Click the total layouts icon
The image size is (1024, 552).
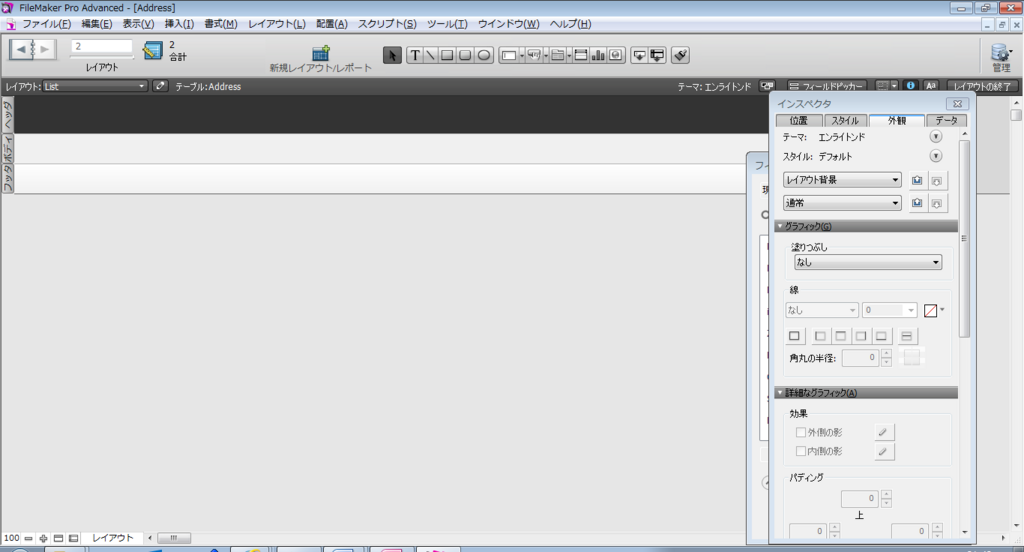[152, 51]
